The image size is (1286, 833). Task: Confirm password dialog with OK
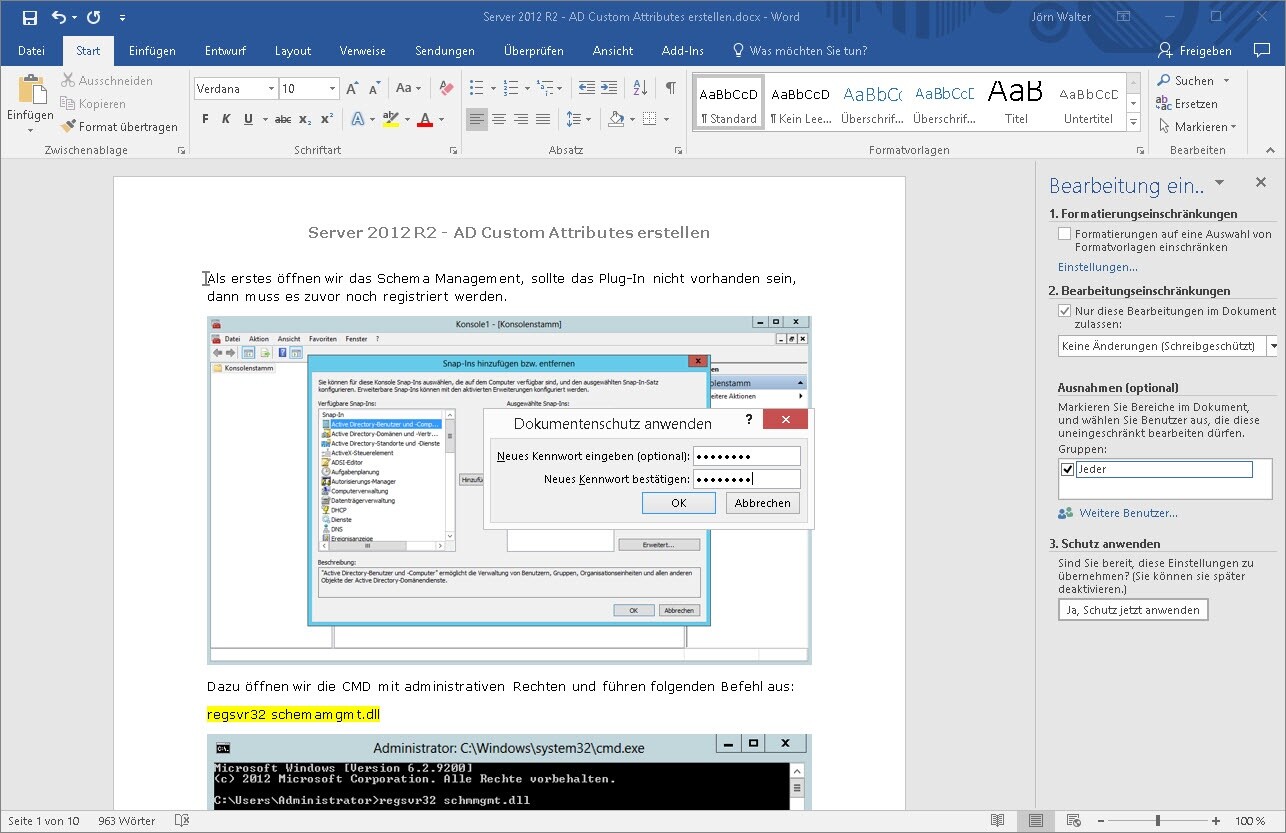[x=678, y=503]
